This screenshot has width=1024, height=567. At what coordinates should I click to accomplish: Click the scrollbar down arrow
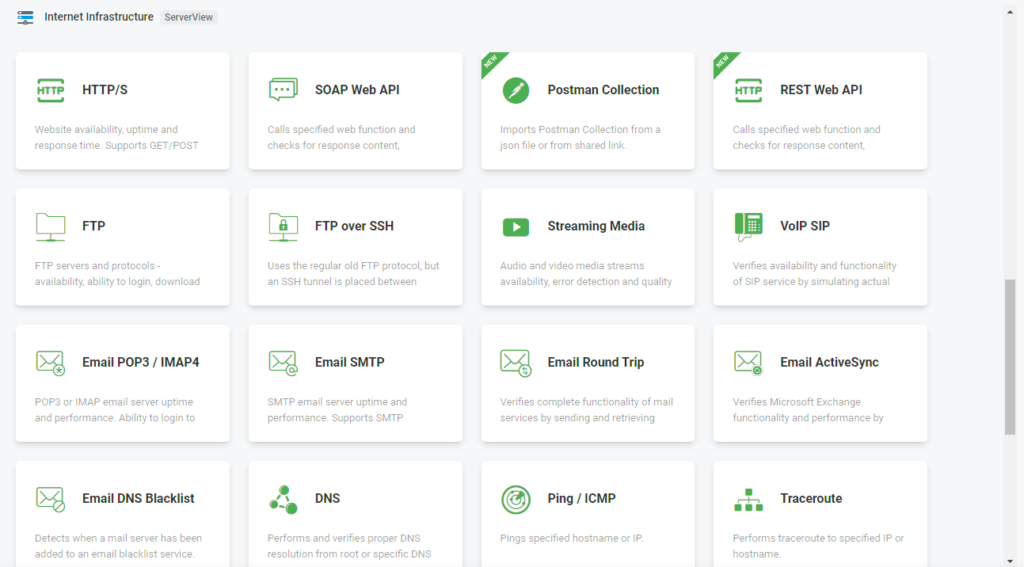1010,561
